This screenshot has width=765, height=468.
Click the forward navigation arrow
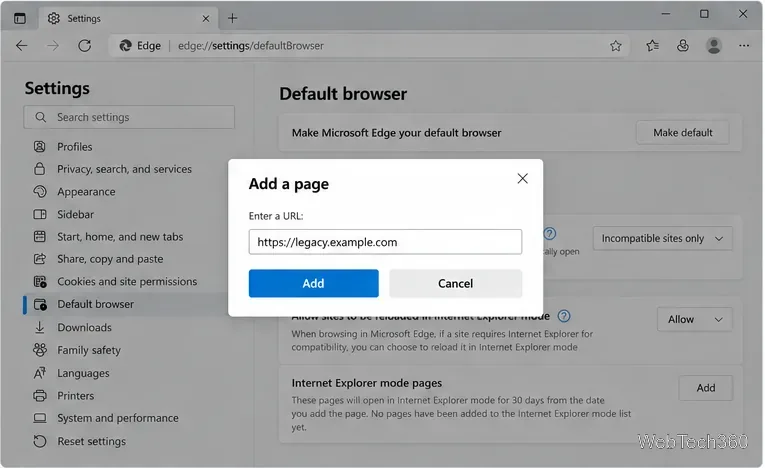53,46
